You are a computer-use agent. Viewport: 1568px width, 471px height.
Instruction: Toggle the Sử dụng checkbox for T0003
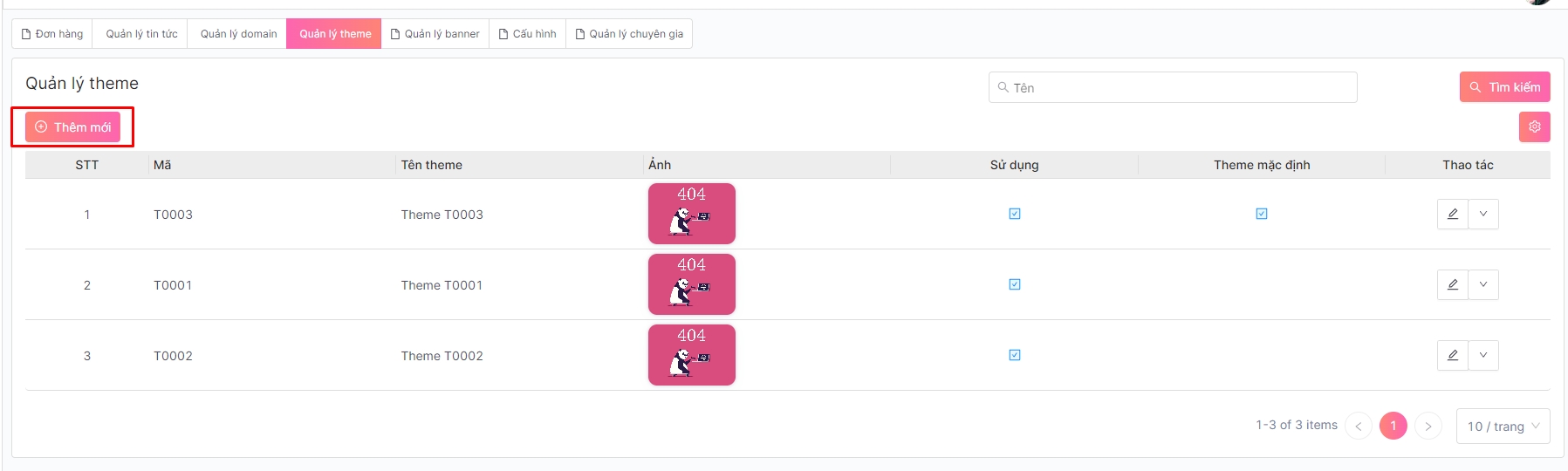[1015, 214]
